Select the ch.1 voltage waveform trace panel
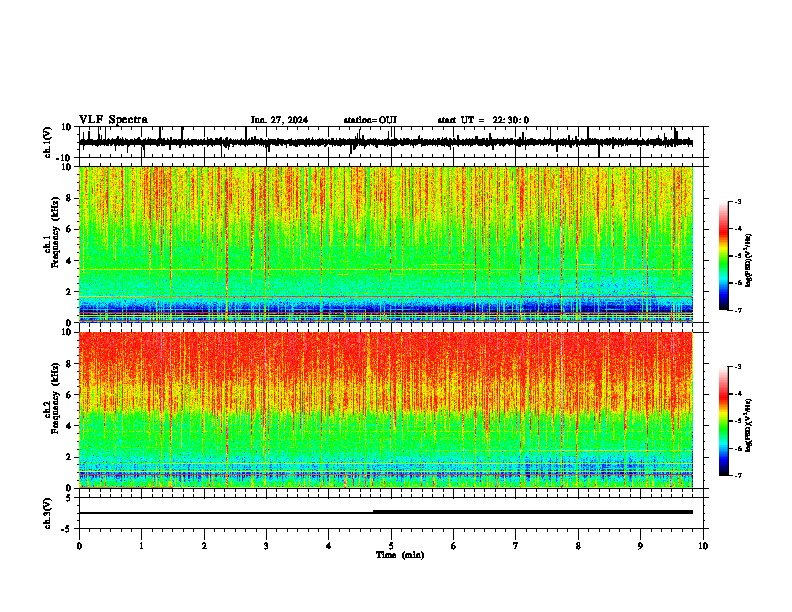 point(393,142)
